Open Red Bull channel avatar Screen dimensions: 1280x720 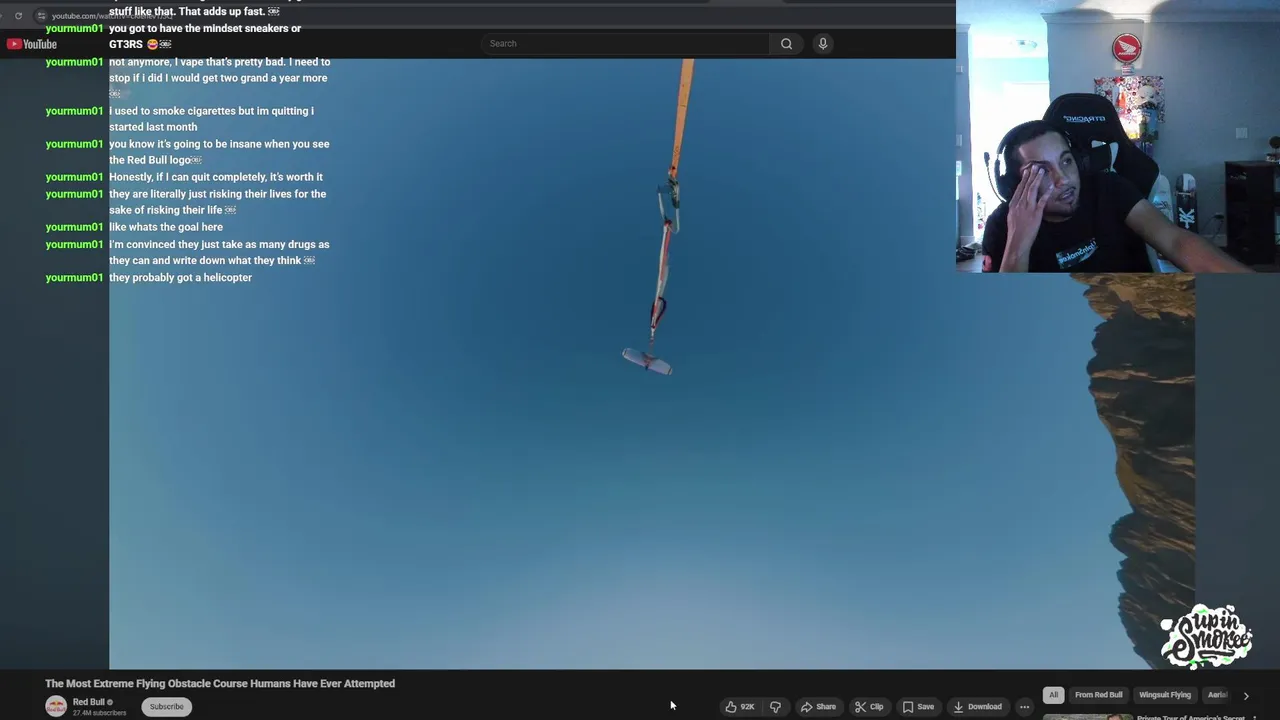56,707
